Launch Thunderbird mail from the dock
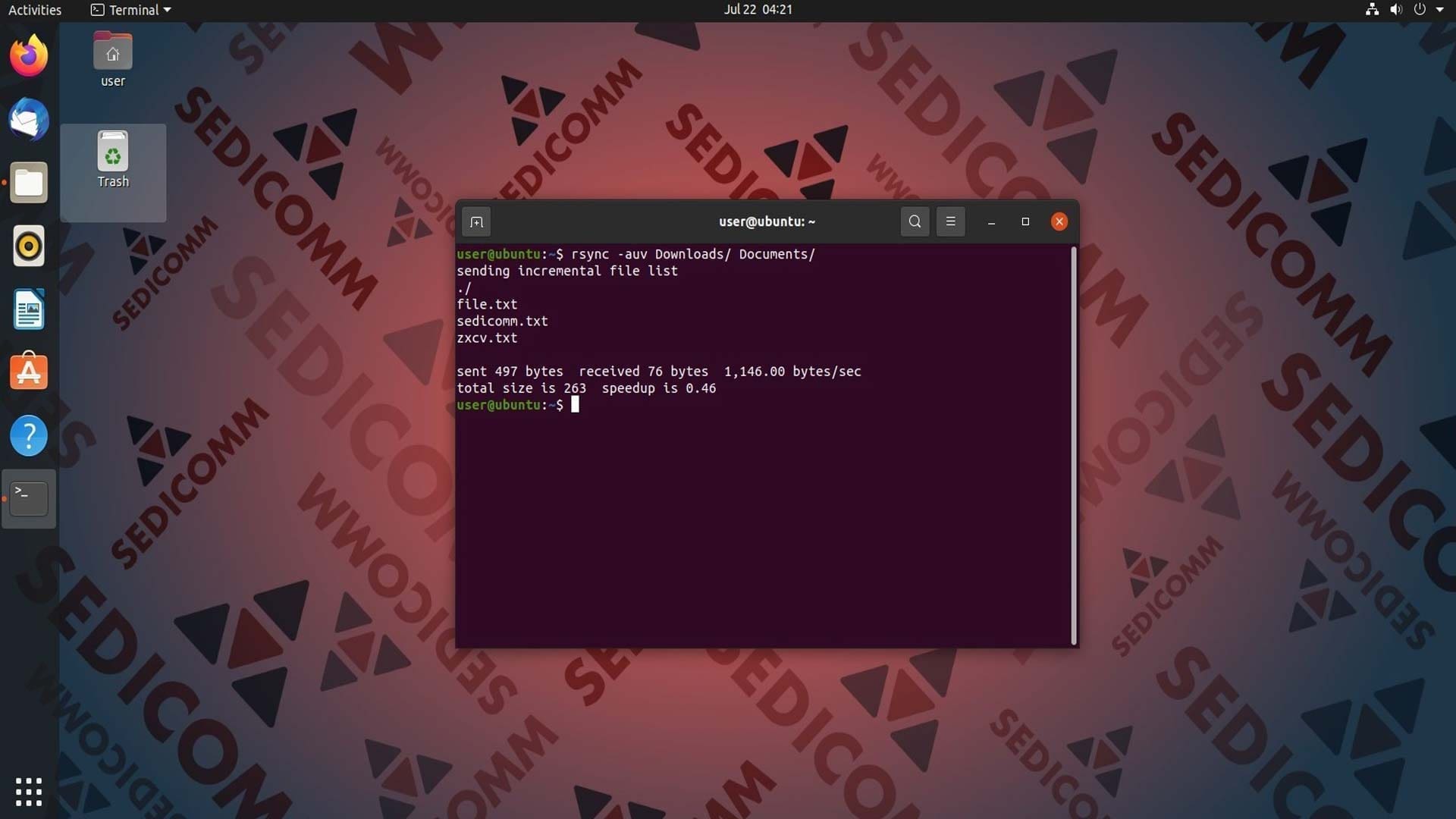This screenshot has width=1456, height=819. tap(29, 119)
